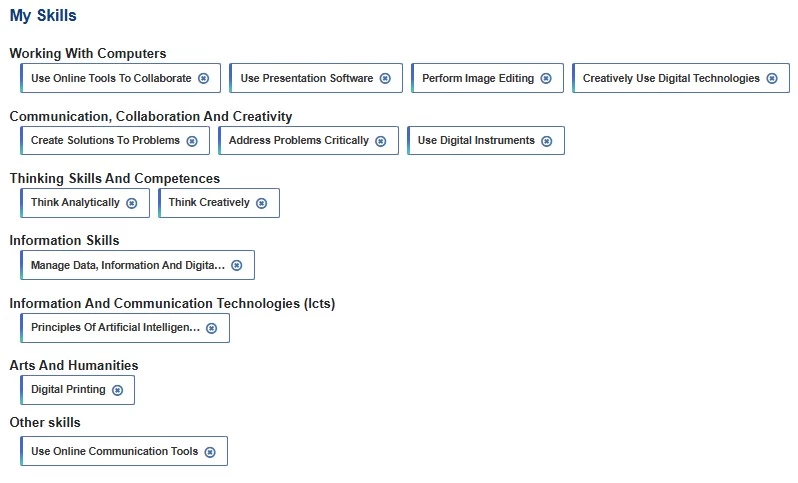
Task: Click the Working With Computers category heading
Action: (88, 53)
